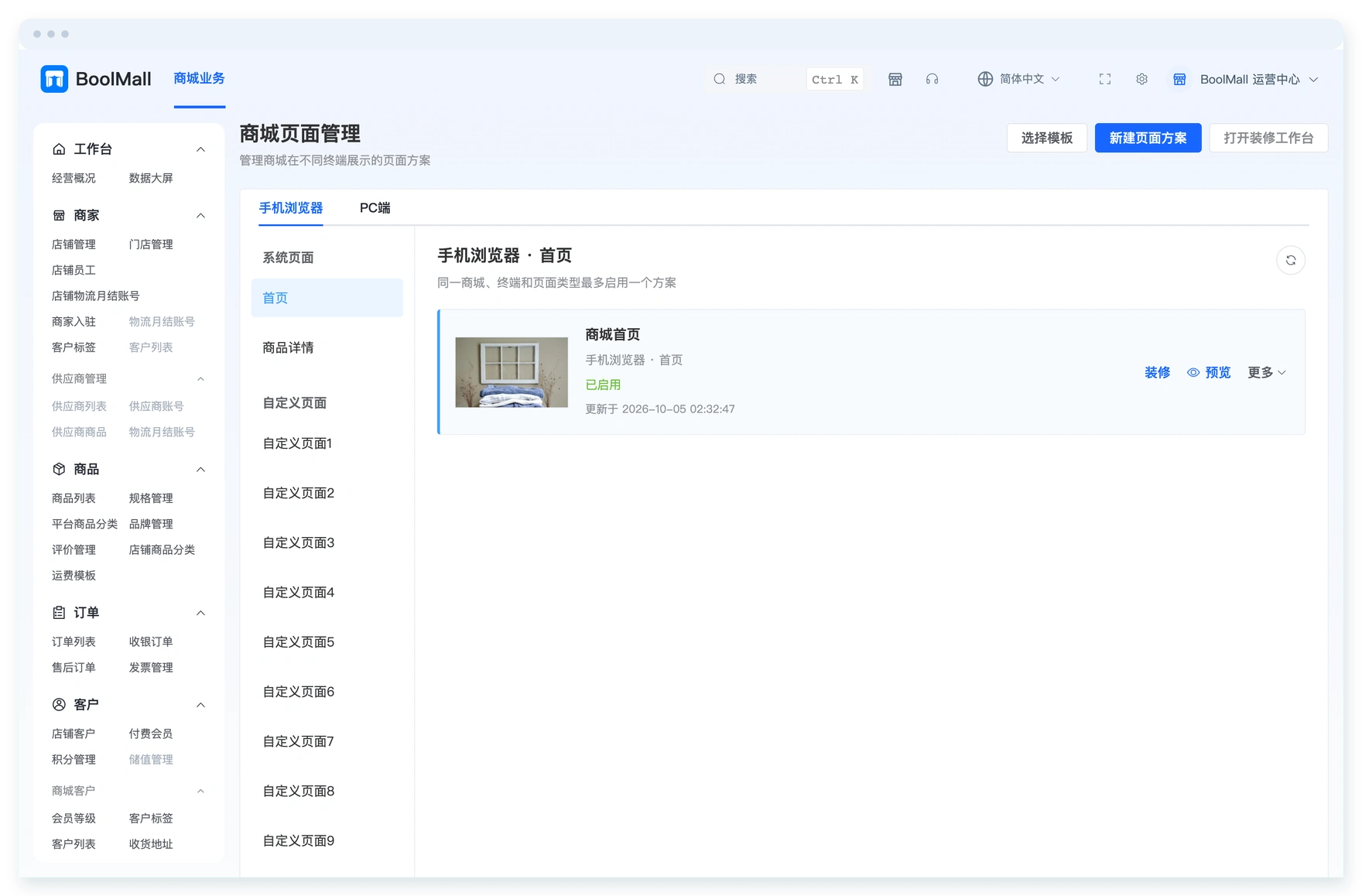This screenshot has width=1362, height=896.
Task: Open BoolMall 运营中心 account dropdown
Action: tap(1244, 79)
